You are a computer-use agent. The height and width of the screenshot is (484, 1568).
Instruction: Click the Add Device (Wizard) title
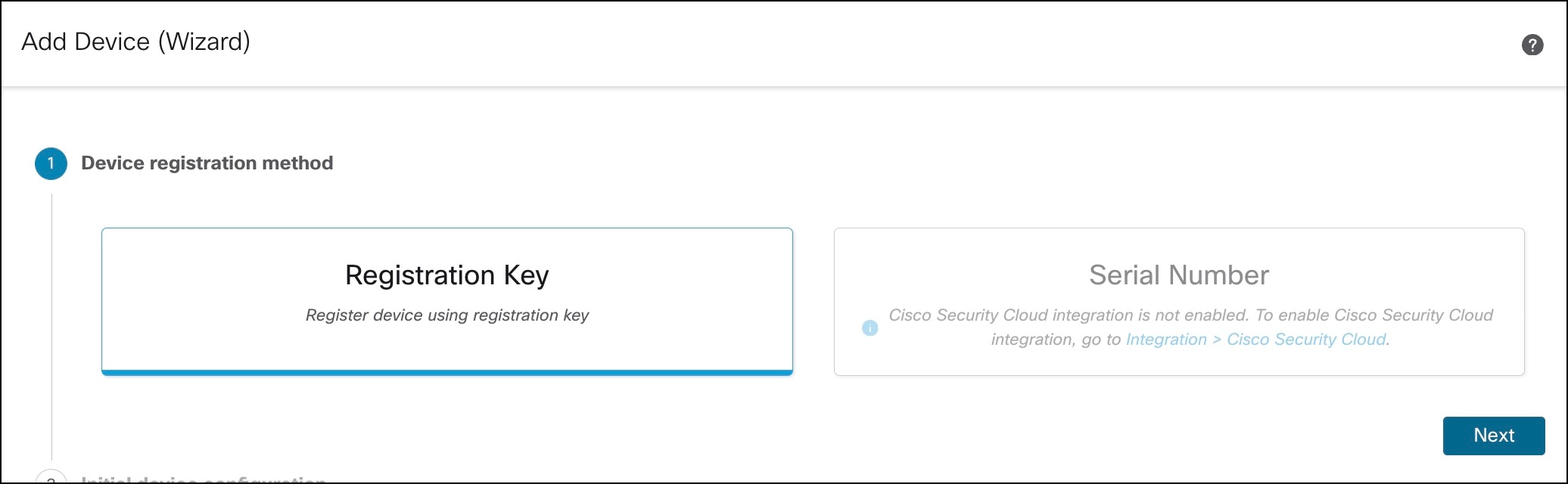135,42
